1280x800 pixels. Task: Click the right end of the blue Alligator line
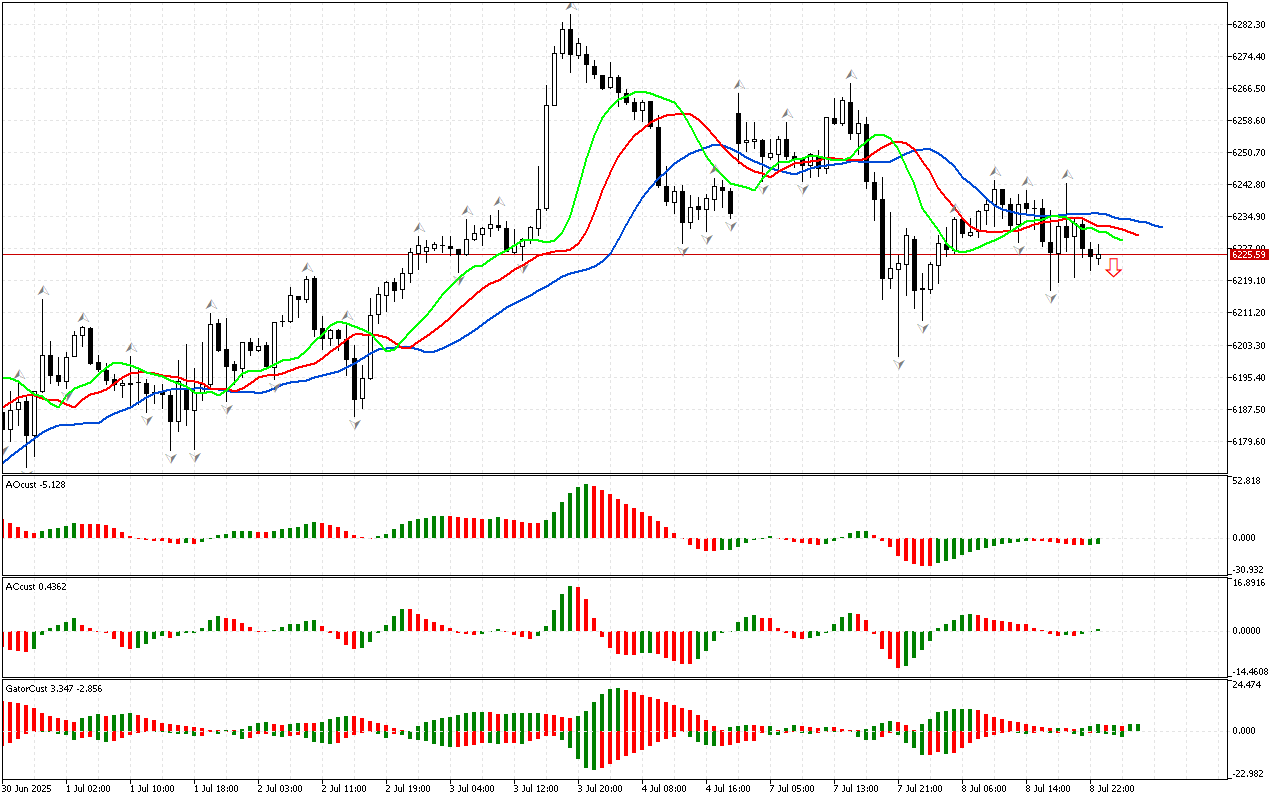point(1160,227)
